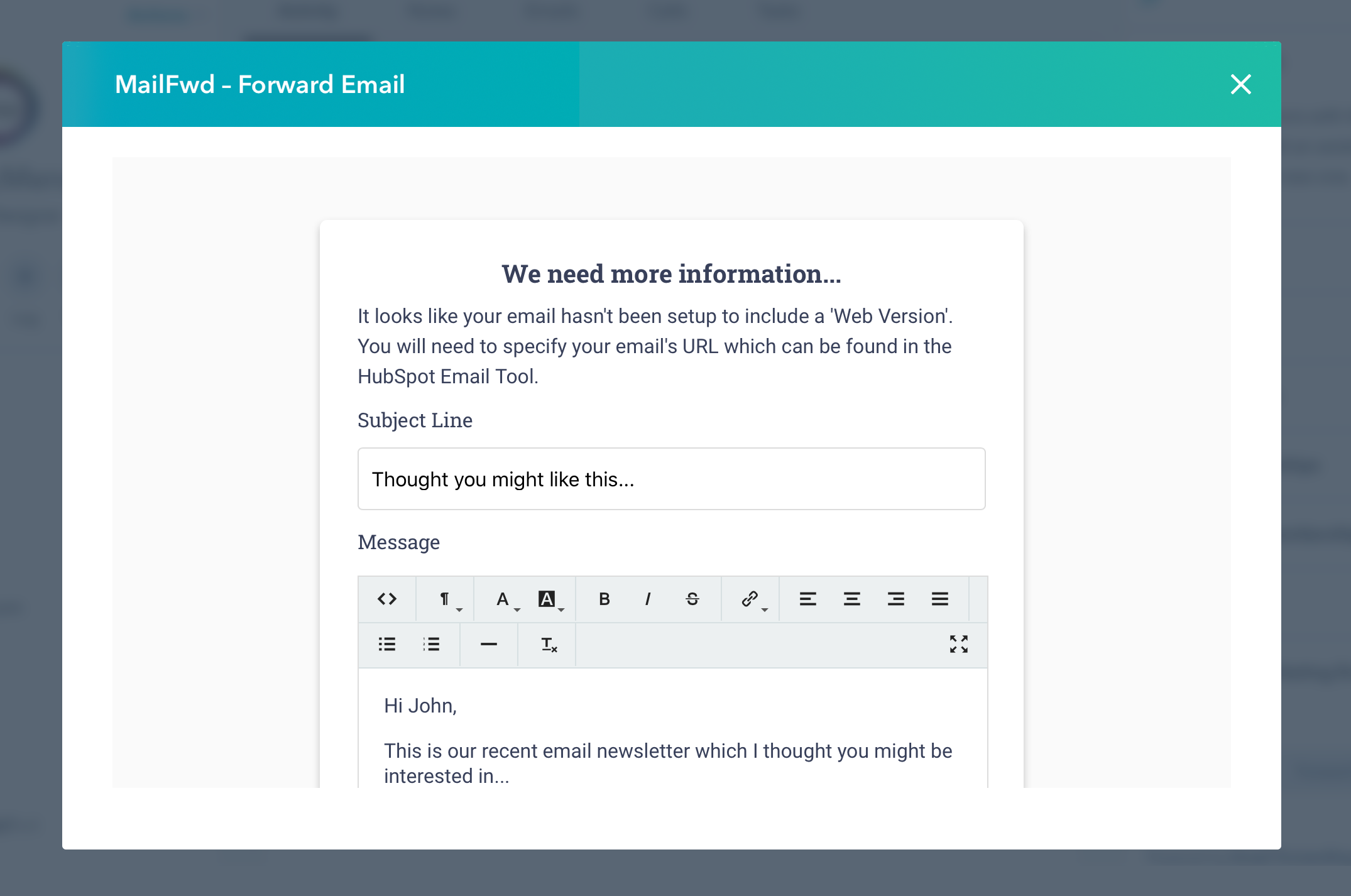Expand editor to fullscreen

coord(959,644)
